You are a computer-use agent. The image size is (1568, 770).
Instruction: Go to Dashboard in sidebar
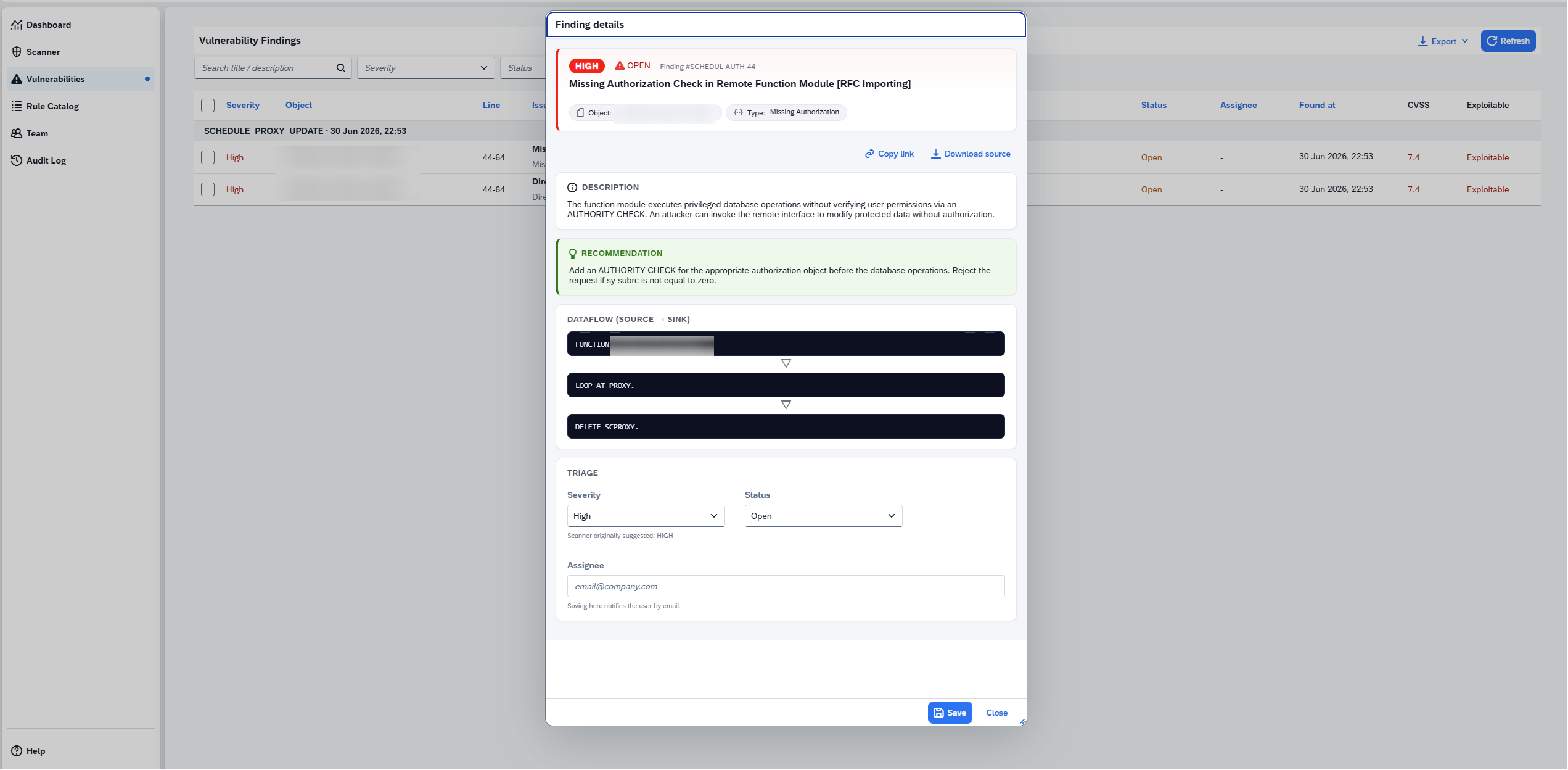[81, 25]
